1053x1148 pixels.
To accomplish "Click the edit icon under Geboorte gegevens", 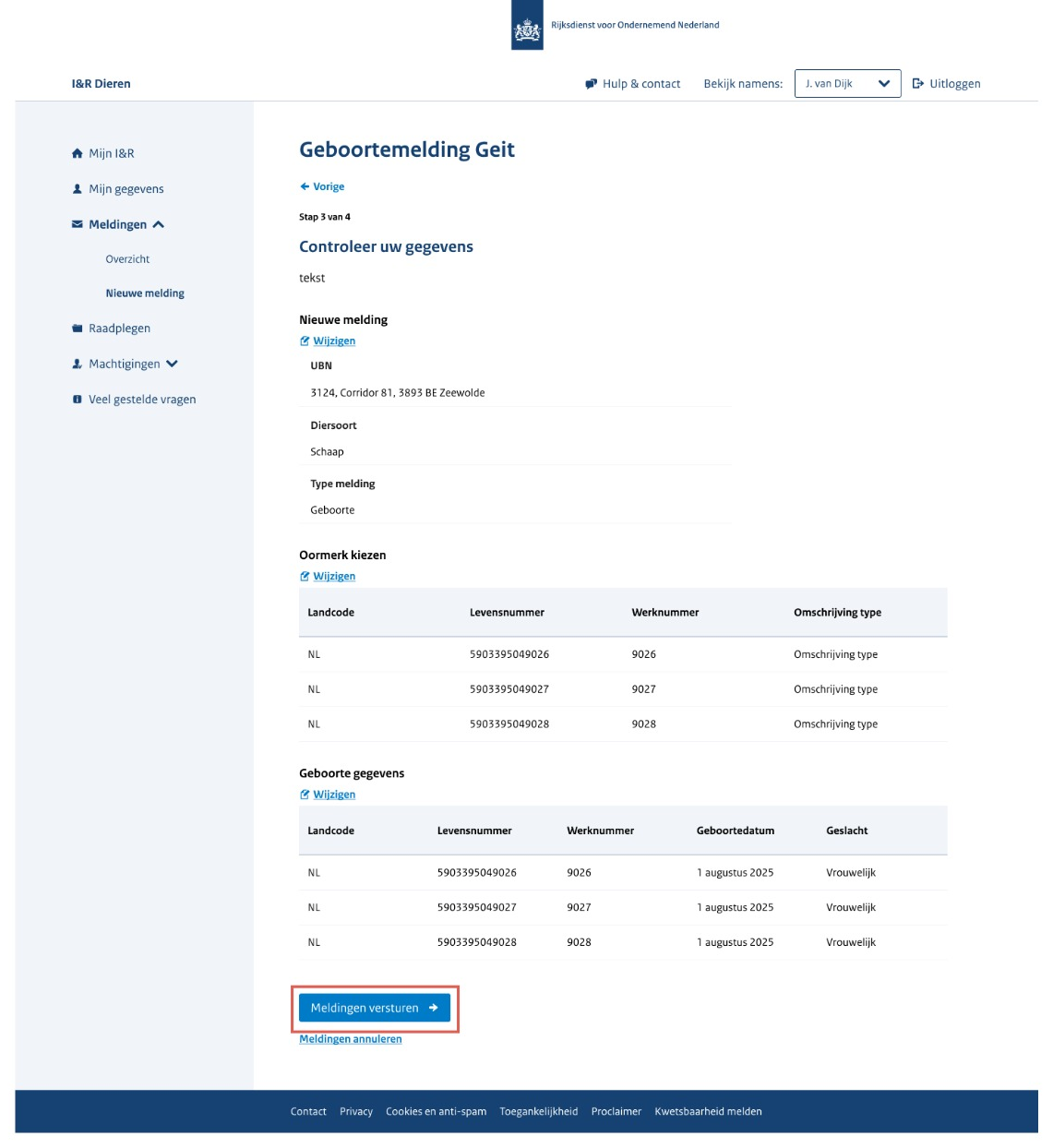I will (305, 795).
